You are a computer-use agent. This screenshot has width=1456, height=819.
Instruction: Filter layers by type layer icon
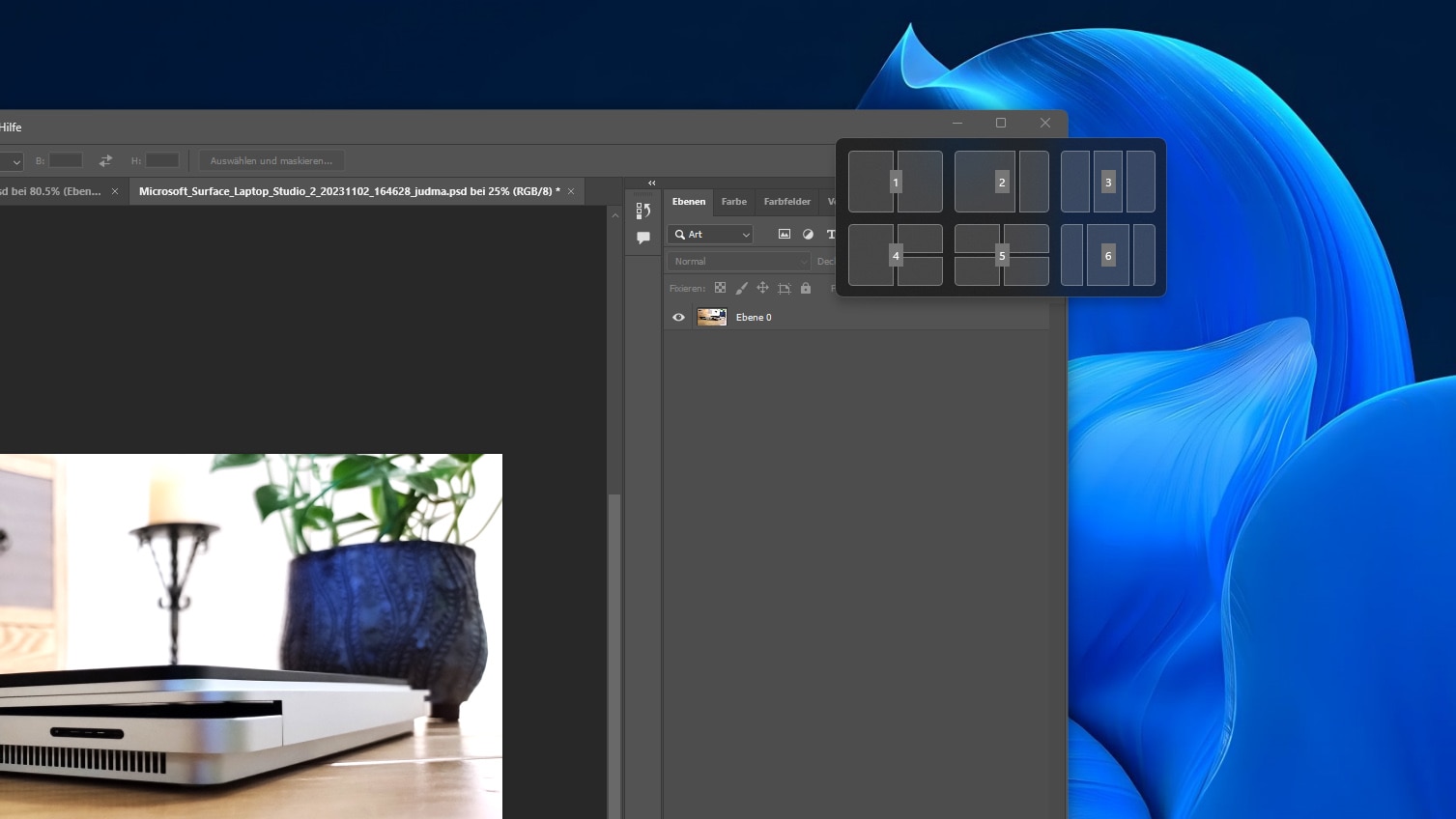pos(830,235)
